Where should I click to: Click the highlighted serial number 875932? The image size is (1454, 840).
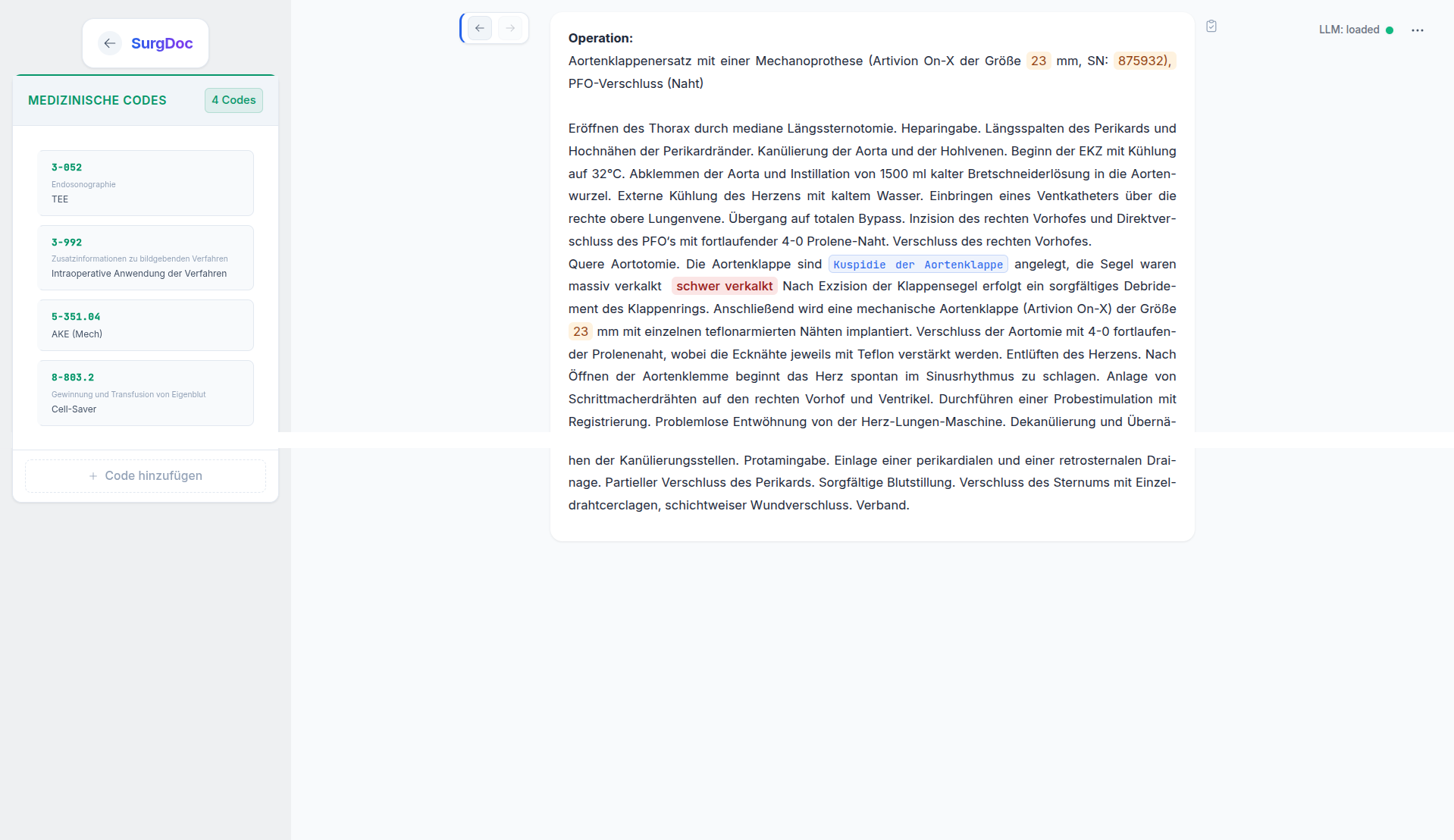pos(1145,61)
